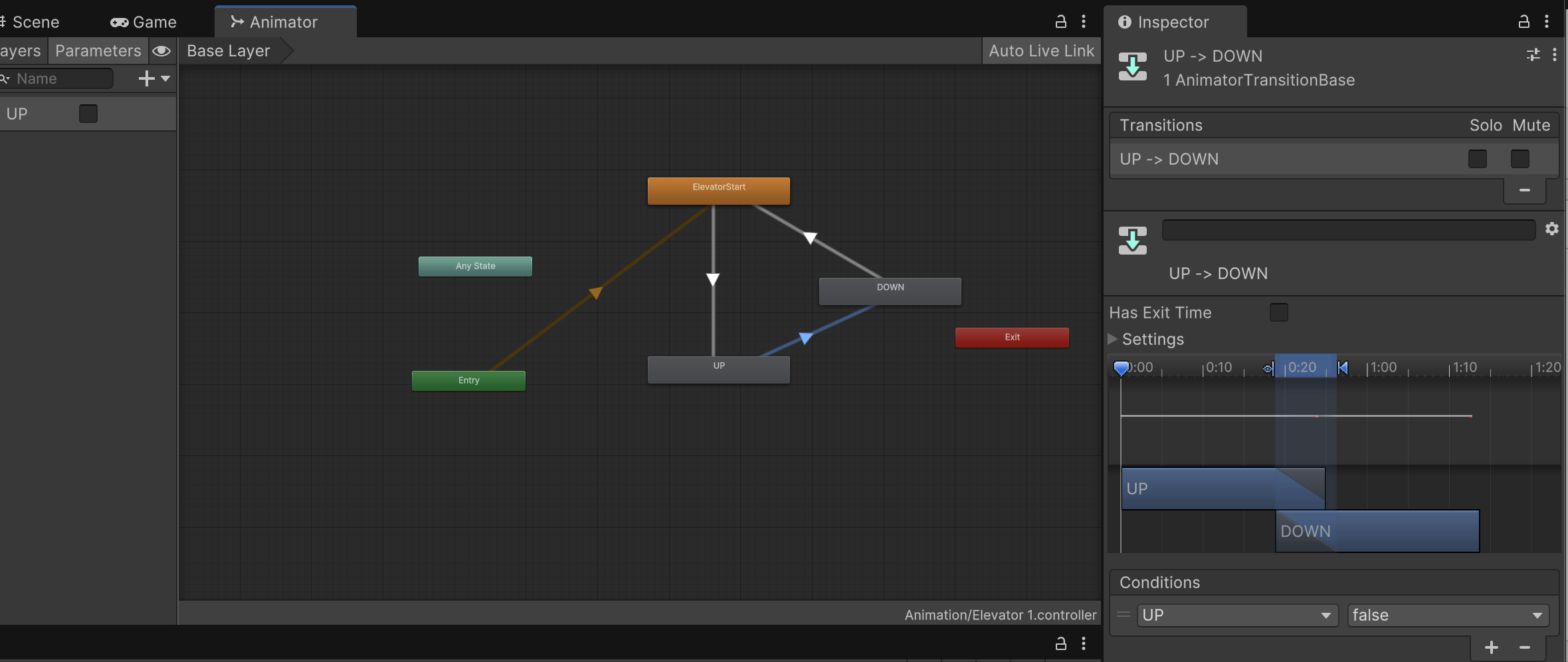
Task: Add a new condition with plus button
Action: coord(1491,647)
